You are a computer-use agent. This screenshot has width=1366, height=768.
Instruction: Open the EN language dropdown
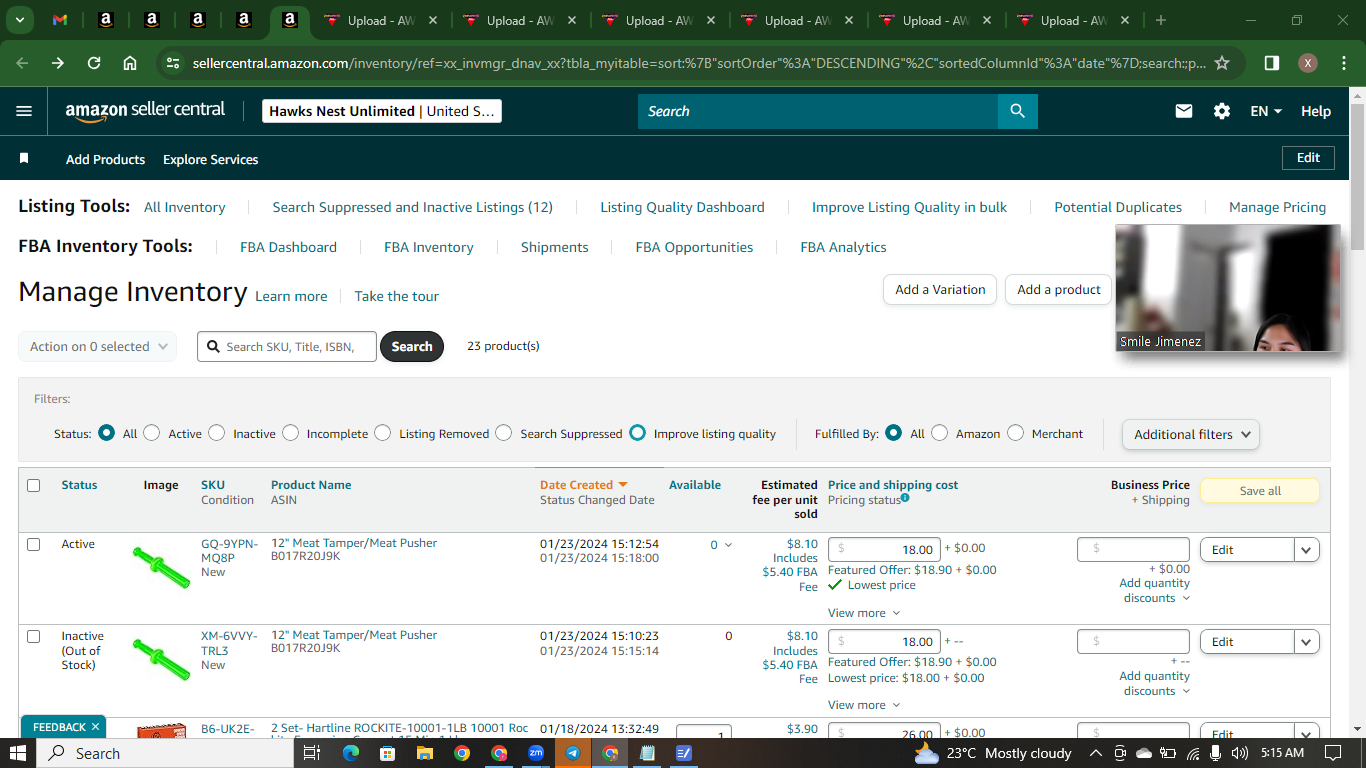click(x=1266, y=111)
